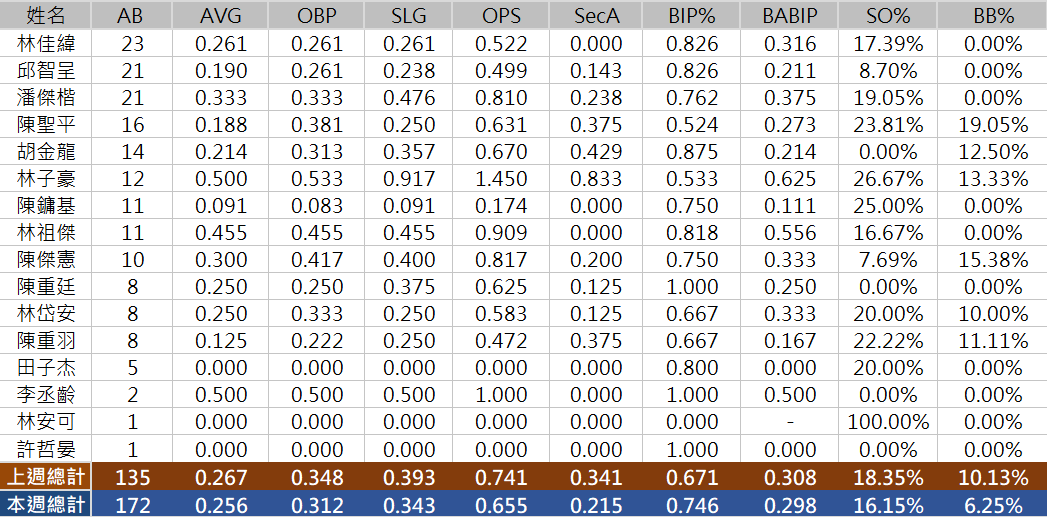The image size is (1047, 517).
Task: Select the OBP column header
Action: coord(317,15)
